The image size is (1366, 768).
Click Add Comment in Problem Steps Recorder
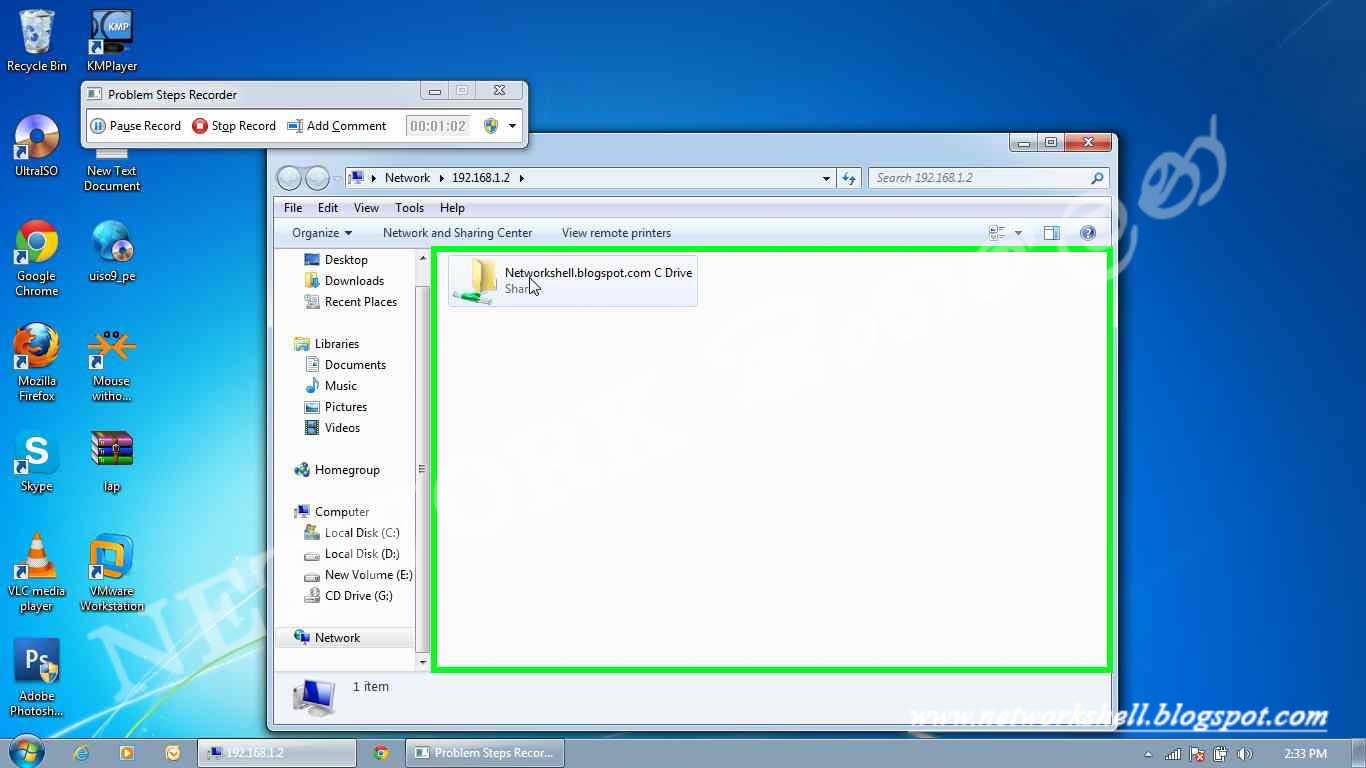tap(337, 126)
